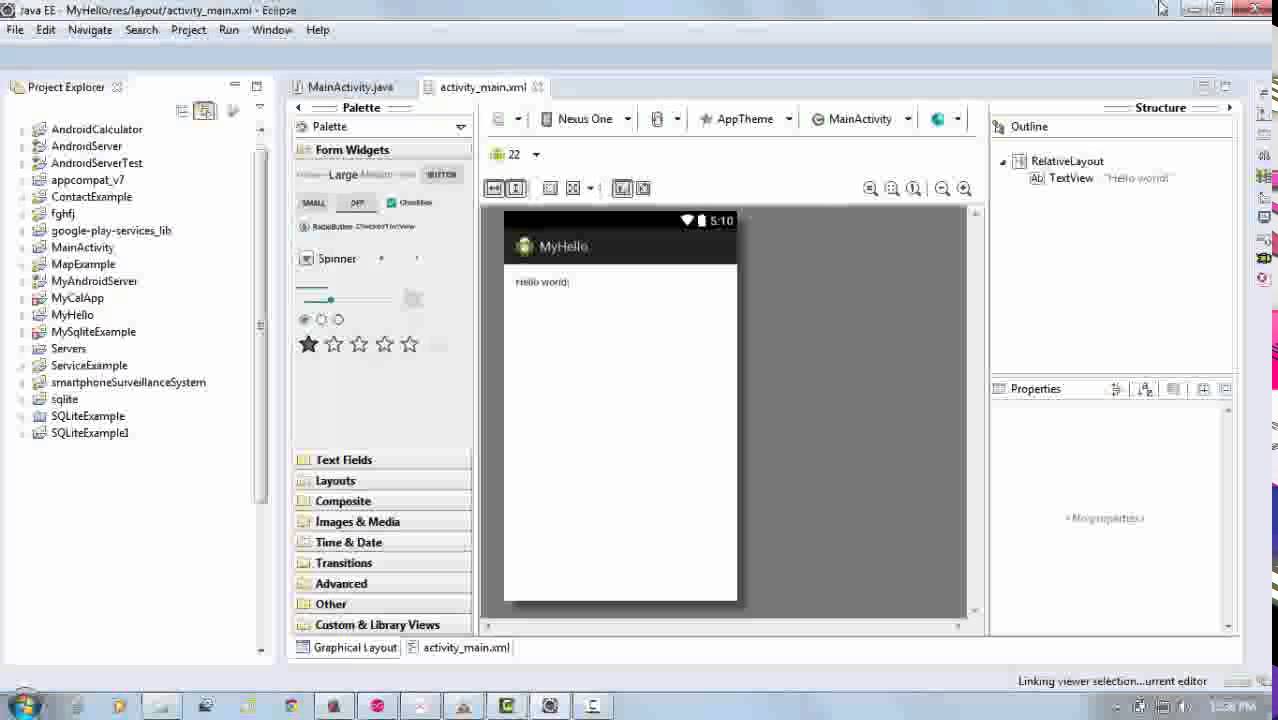Toggle Link with Editor in Project Explorer

205,112
